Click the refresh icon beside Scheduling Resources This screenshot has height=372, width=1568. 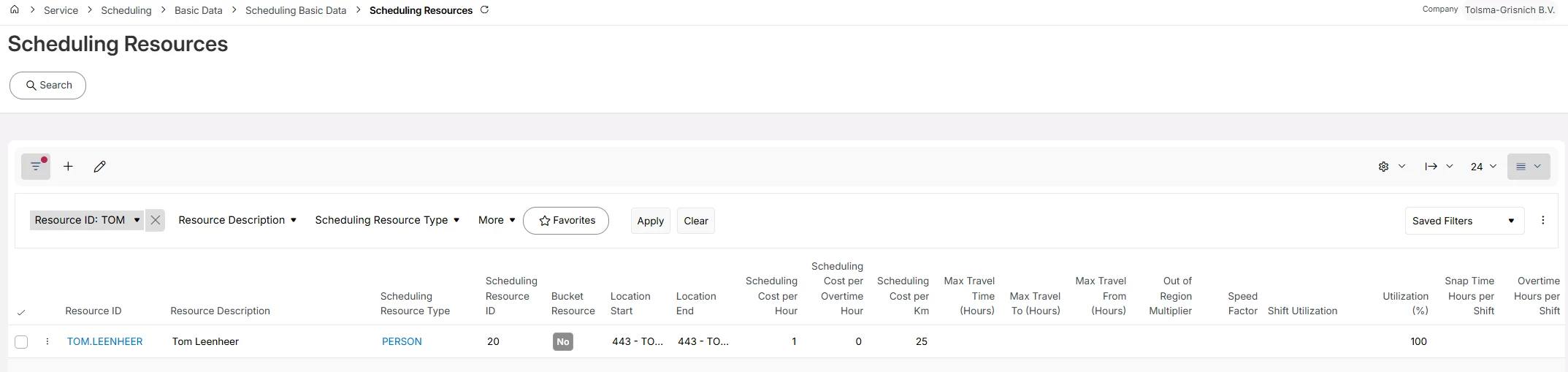point(484,10)
